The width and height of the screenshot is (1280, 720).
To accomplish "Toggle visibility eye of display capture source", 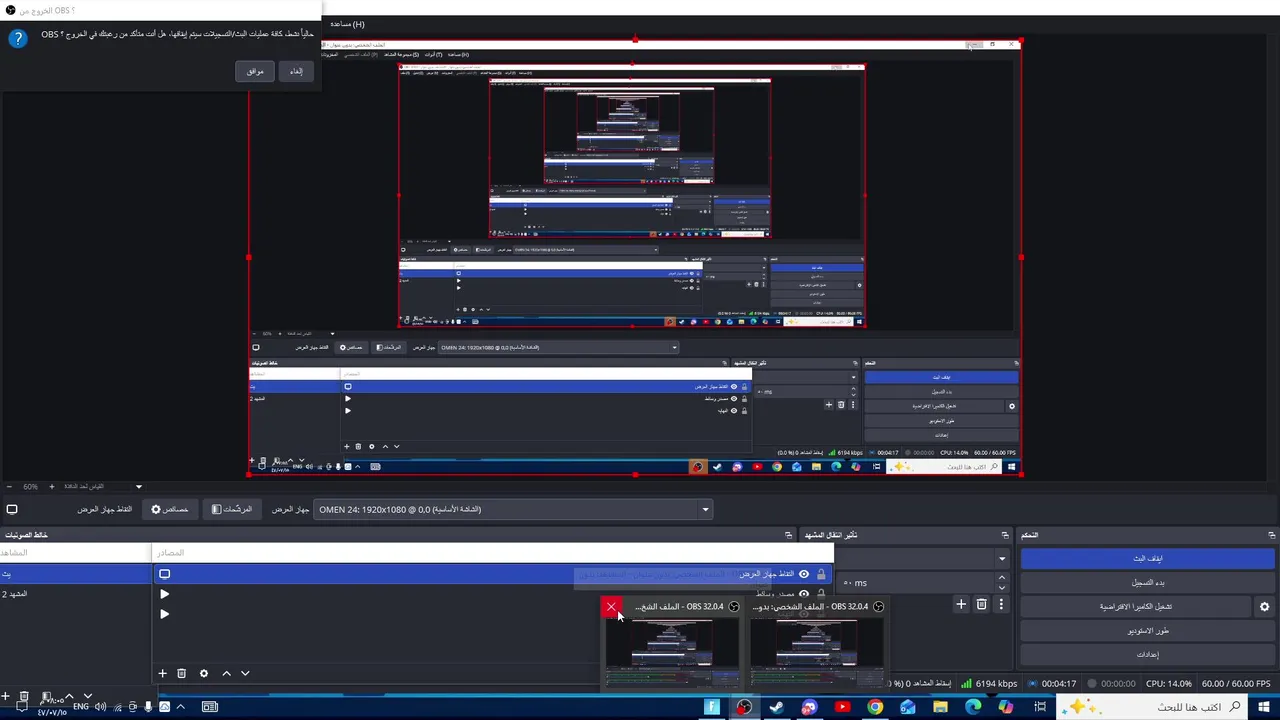I will 804,574.
